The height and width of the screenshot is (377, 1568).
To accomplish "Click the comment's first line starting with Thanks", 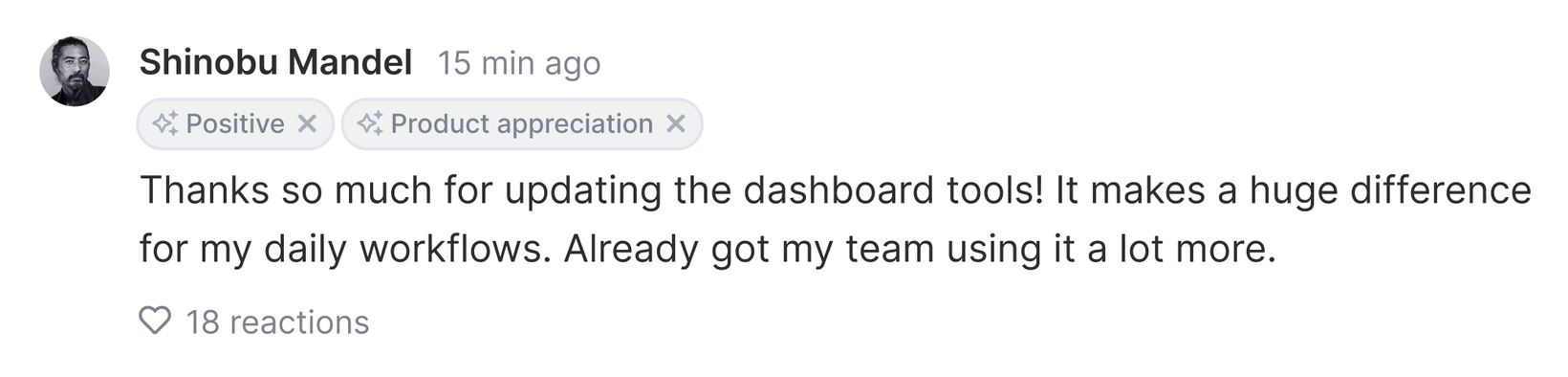I will tap(836, 190).
